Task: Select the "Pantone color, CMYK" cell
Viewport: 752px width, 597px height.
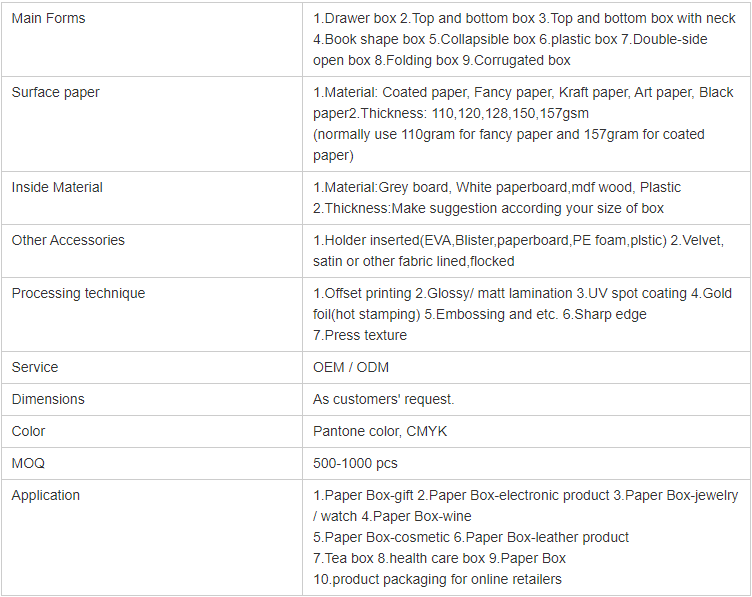Action: pyautogui.click(x=380, y=431)
